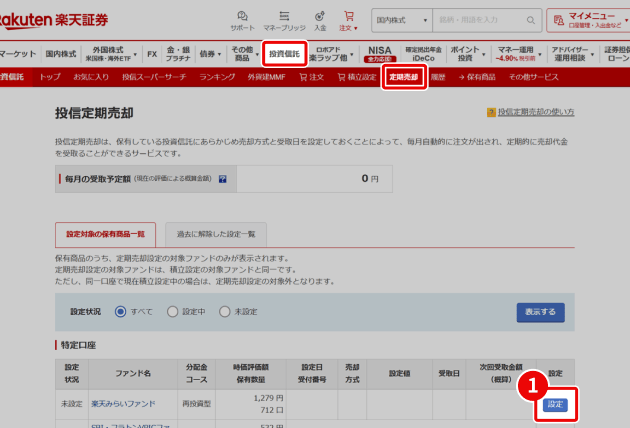Go to 保有商品 in the submenu
Image resolution: width=630 pixels, height=428 pixels.
click(x=477, y=77)
